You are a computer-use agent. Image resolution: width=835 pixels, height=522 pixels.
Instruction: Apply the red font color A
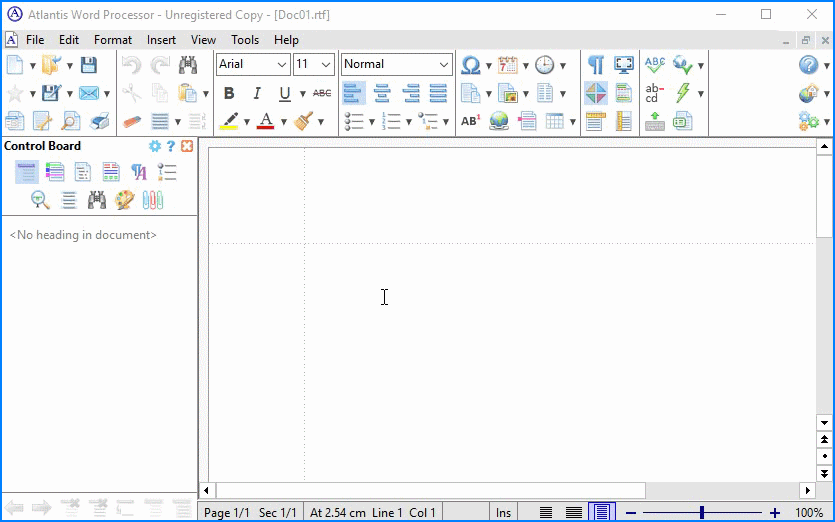[266, 121]
